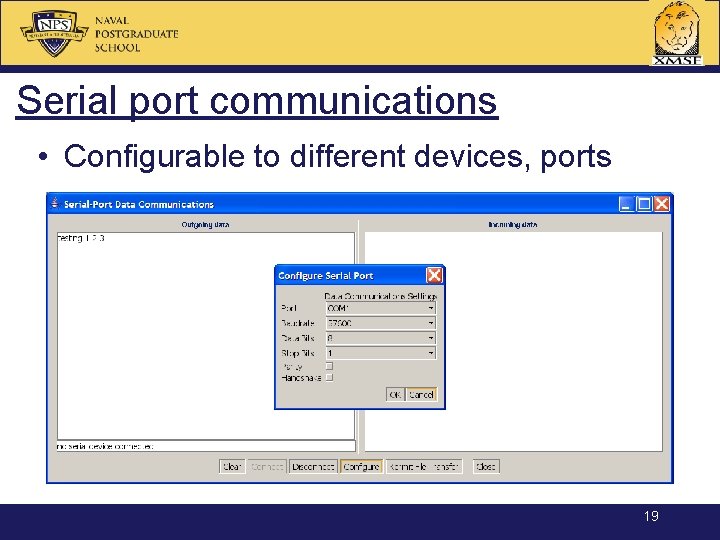The image size is (720, 540).
Task: Open Configure from the bottom buttons
Action: pyautogui.click(x=361, y=467)
